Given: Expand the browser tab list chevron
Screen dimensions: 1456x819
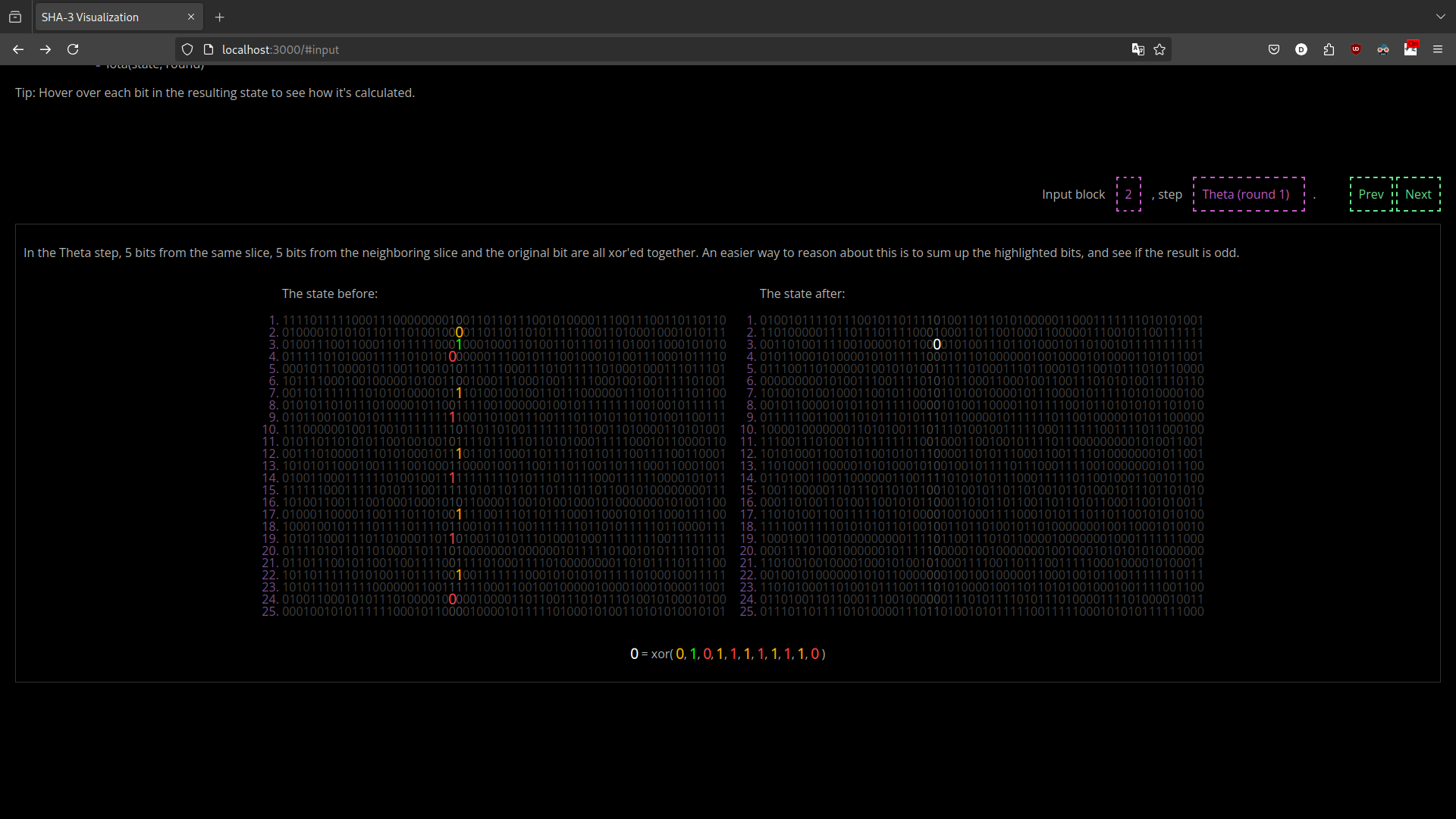Looking at the screenshot, I should 1440,16.
